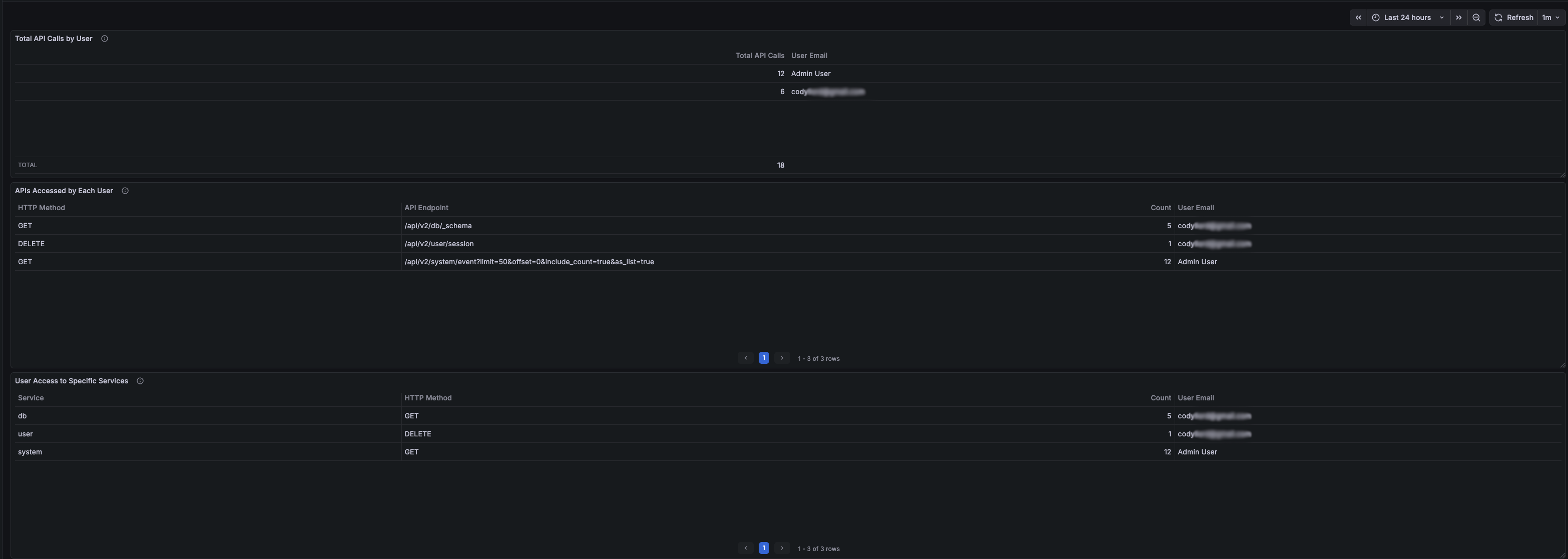Sort by Service column in User Access panel
The image size is (1568, 559).
coord(31,398)
